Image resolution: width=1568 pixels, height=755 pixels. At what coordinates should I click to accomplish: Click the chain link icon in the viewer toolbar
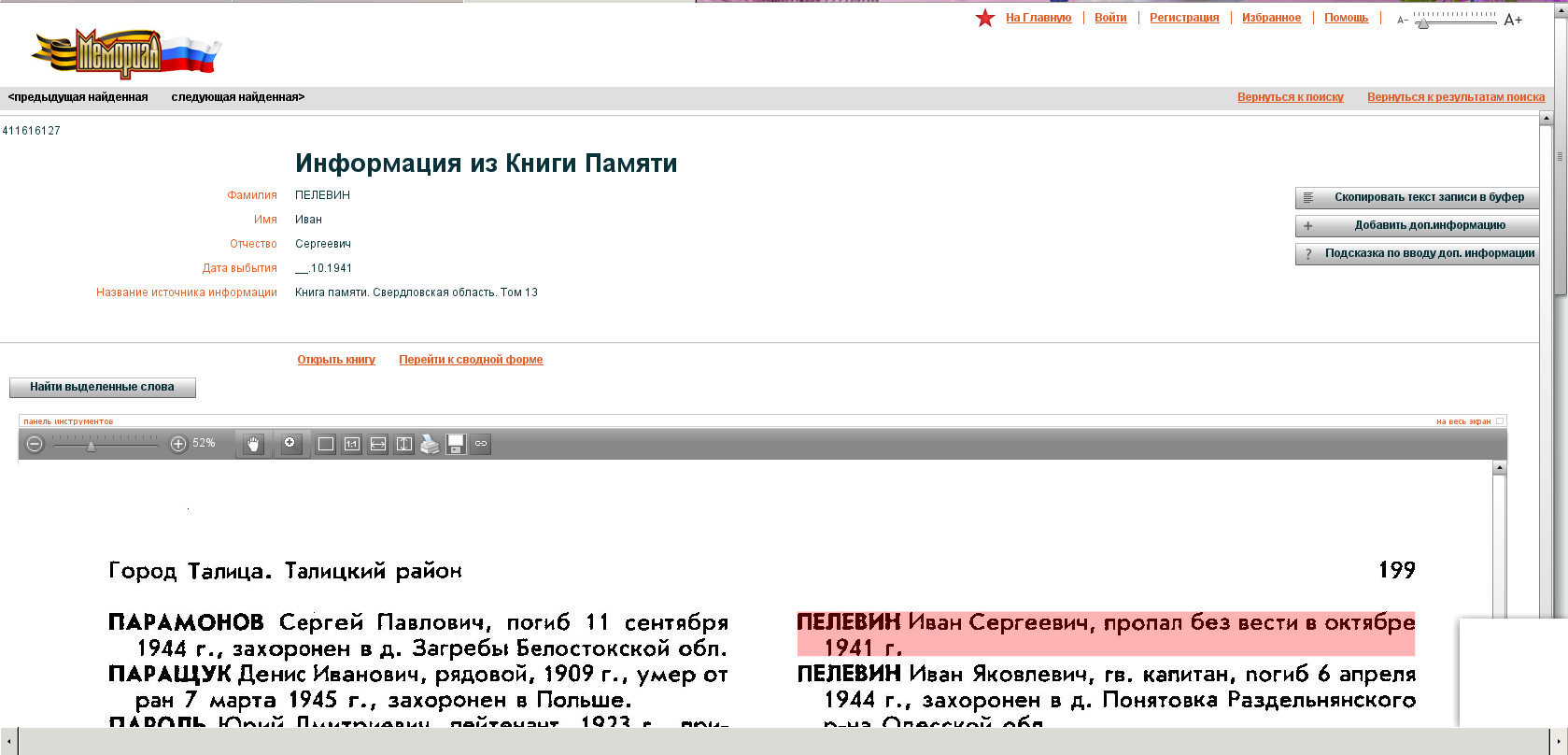pyautogui.click(x=481, y=444)
